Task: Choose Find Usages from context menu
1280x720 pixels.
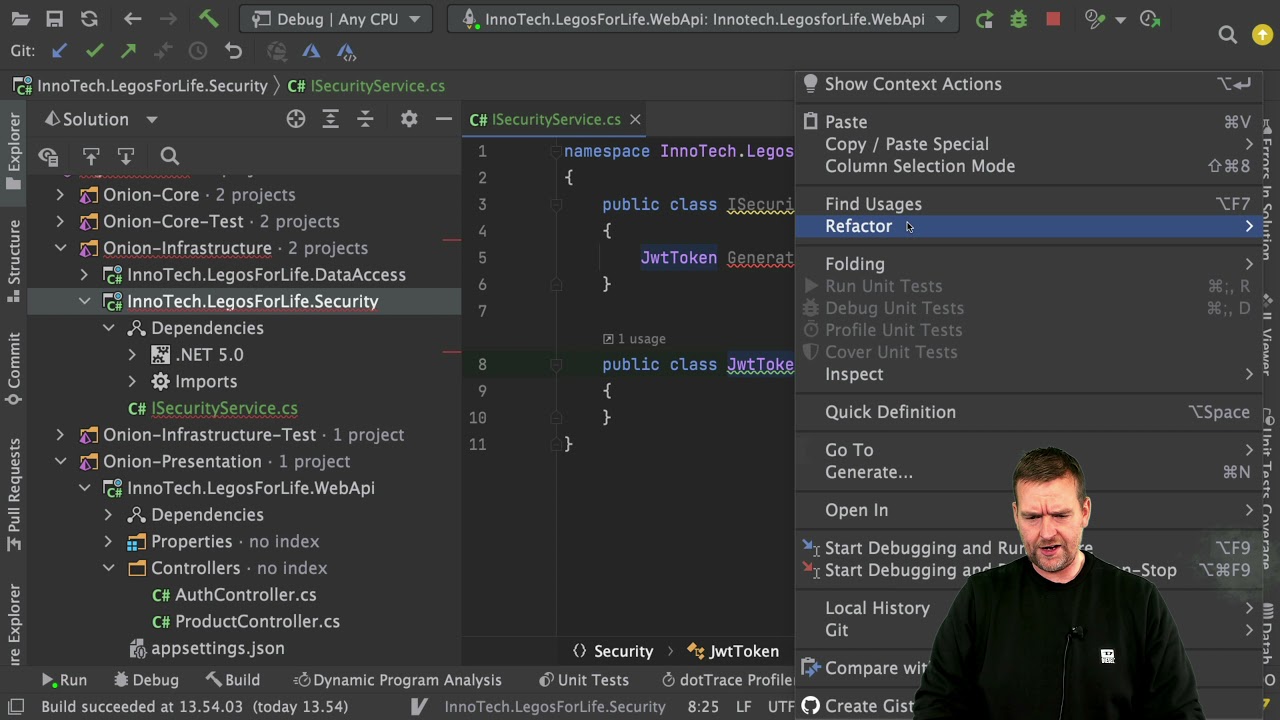Action: [1029, 204]
